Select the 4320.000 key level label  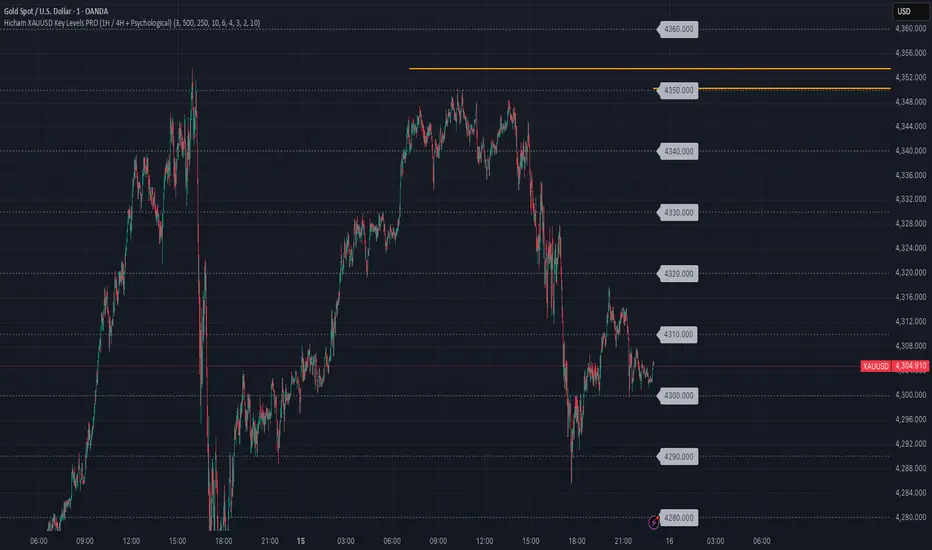tap(677, 273)
